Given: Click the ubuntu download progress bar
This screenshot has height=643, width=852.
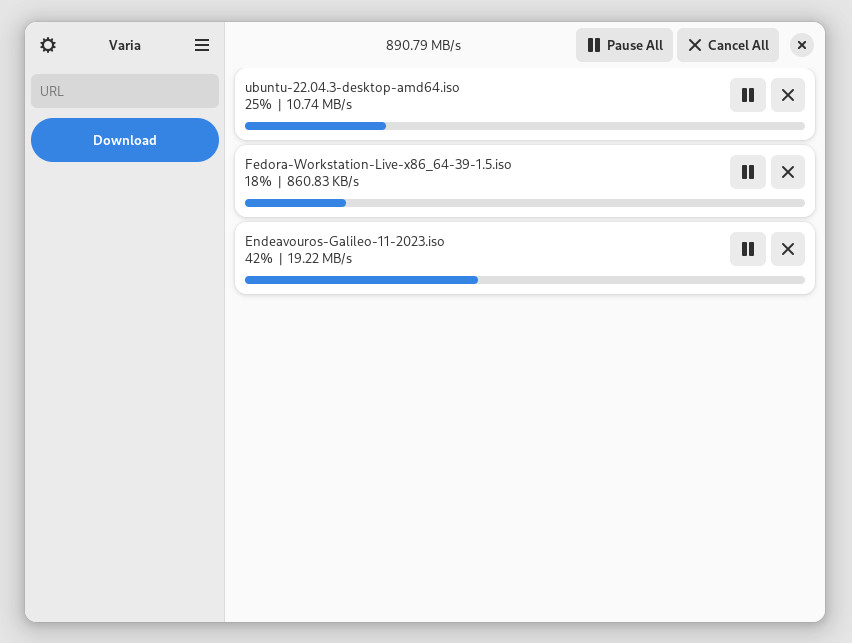Looking at the screenshot, I should click(x=525, y=126).
